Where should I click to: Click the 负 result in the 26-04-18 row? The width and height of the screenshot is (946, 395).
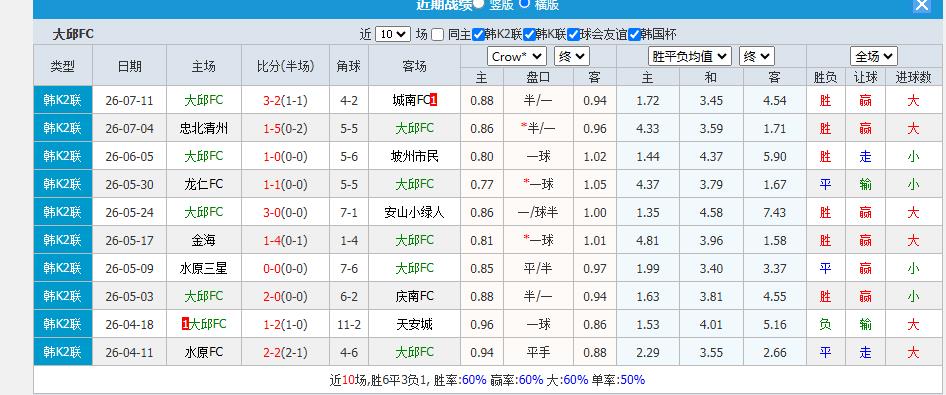825,324
